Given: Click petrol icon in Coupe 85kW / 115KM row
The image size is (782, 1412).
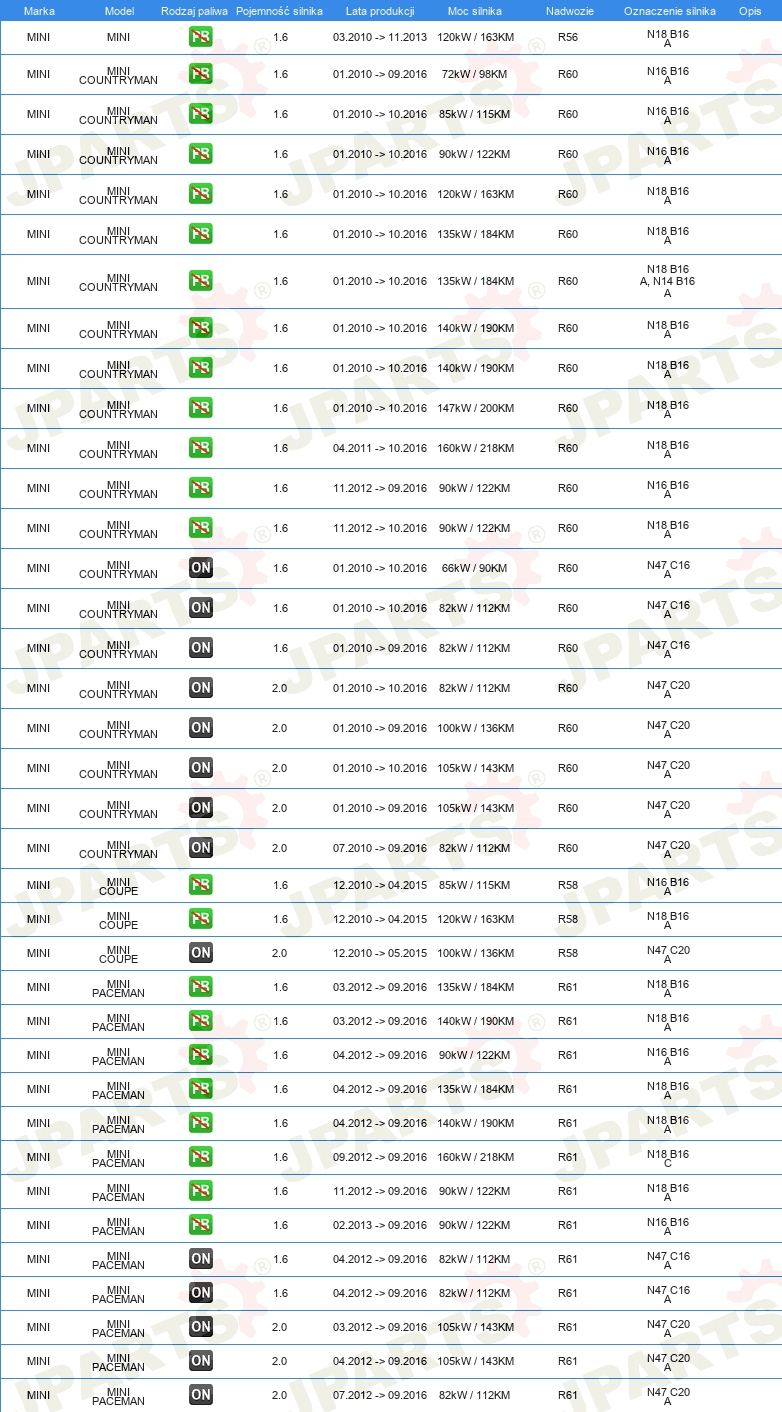Looking at the screenshot, I should pyautogui.click(x=201, y=885).
